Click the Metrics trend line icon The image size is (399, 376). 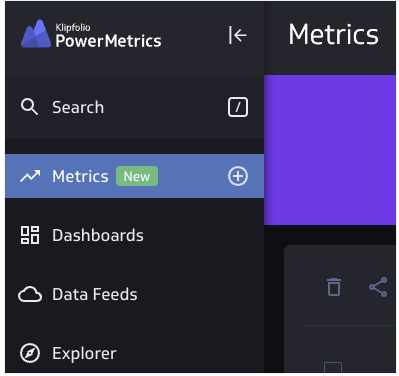(x=30, y=176)
